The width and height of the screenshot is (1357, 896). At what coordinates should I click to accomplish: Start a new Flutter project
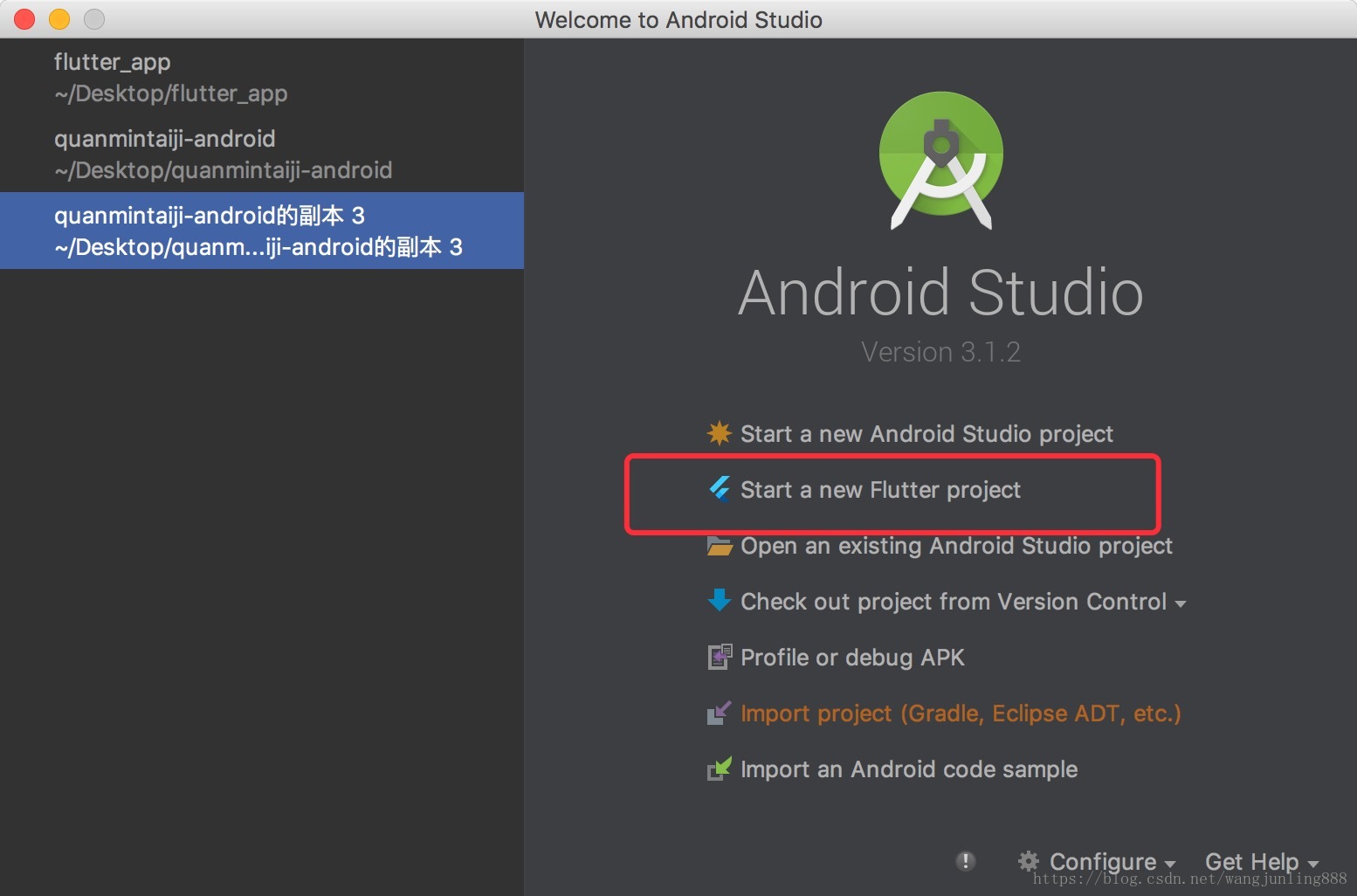(x=880, y=490)
